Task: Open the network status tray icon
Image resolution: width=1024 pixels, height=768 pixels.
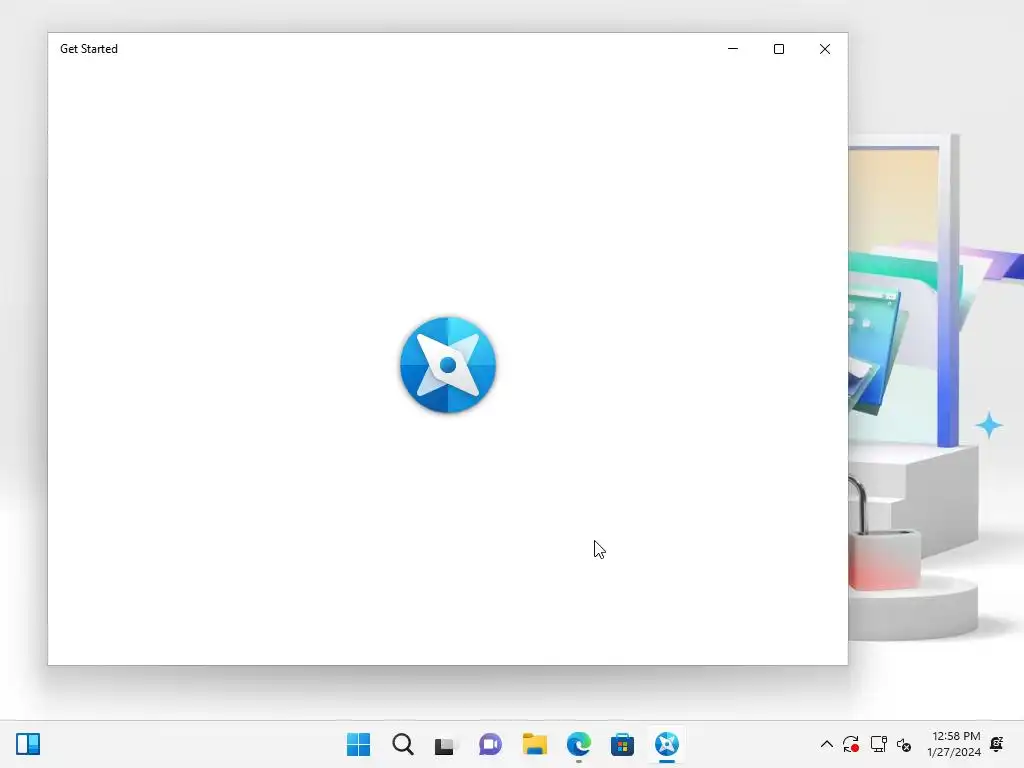Action: (x=878, y=744)
